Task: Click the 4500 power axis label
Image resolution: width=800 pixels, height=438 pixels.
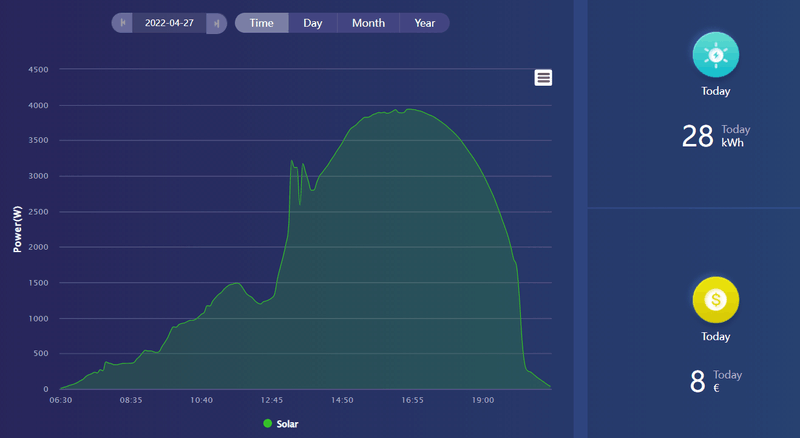Action: point(38,69)
